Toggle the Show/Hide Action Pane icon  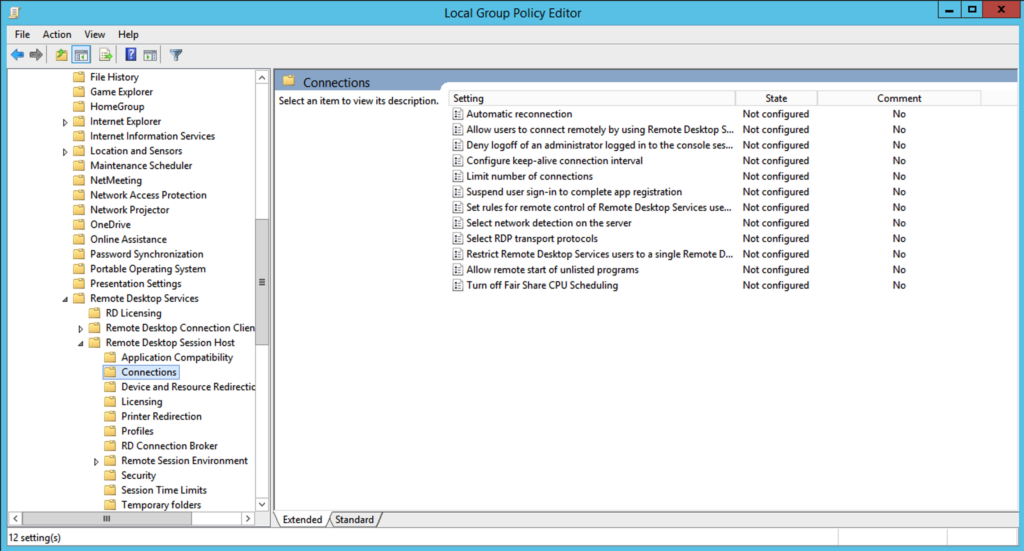(150, 55)
